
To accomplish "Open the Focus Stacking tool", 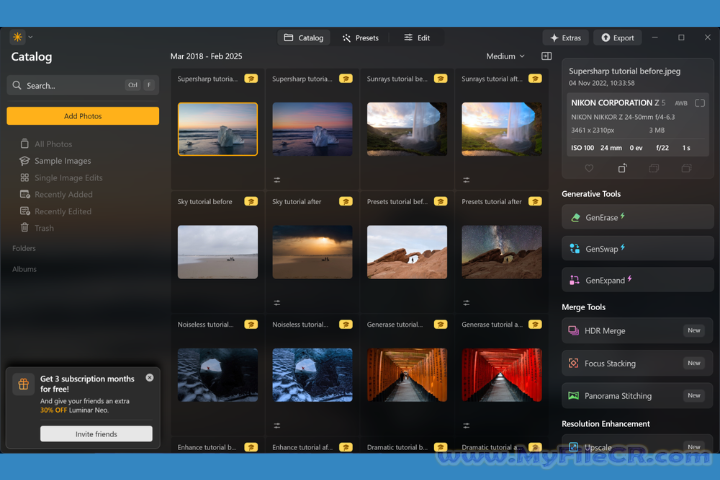I will click(637, 363).
